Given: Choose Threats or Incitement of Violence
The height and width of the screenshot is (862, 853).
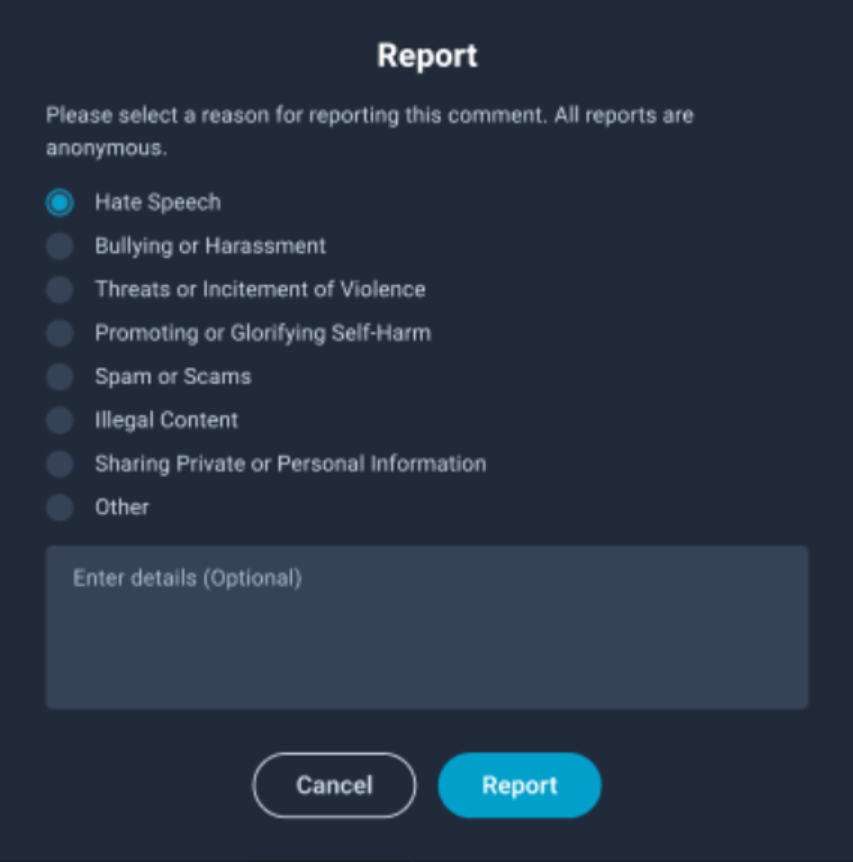Looking at the screenshot, I should click(59, 289).
